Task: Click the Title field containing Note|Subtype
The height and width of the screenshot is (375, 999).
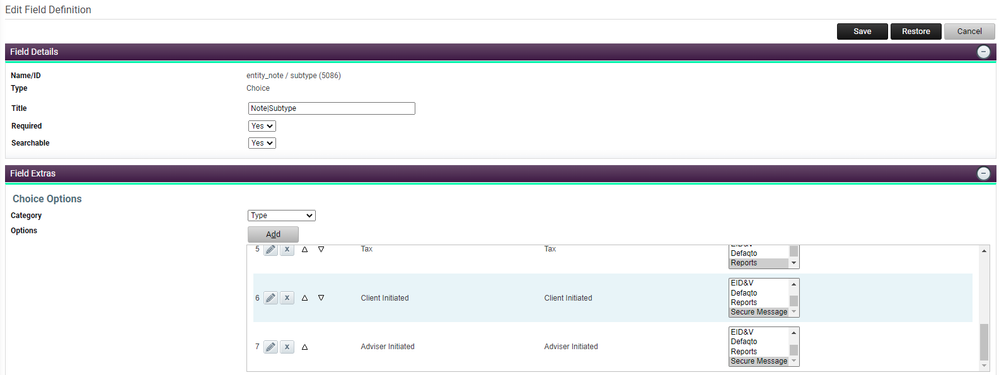Action: click(x=331, y=108)
